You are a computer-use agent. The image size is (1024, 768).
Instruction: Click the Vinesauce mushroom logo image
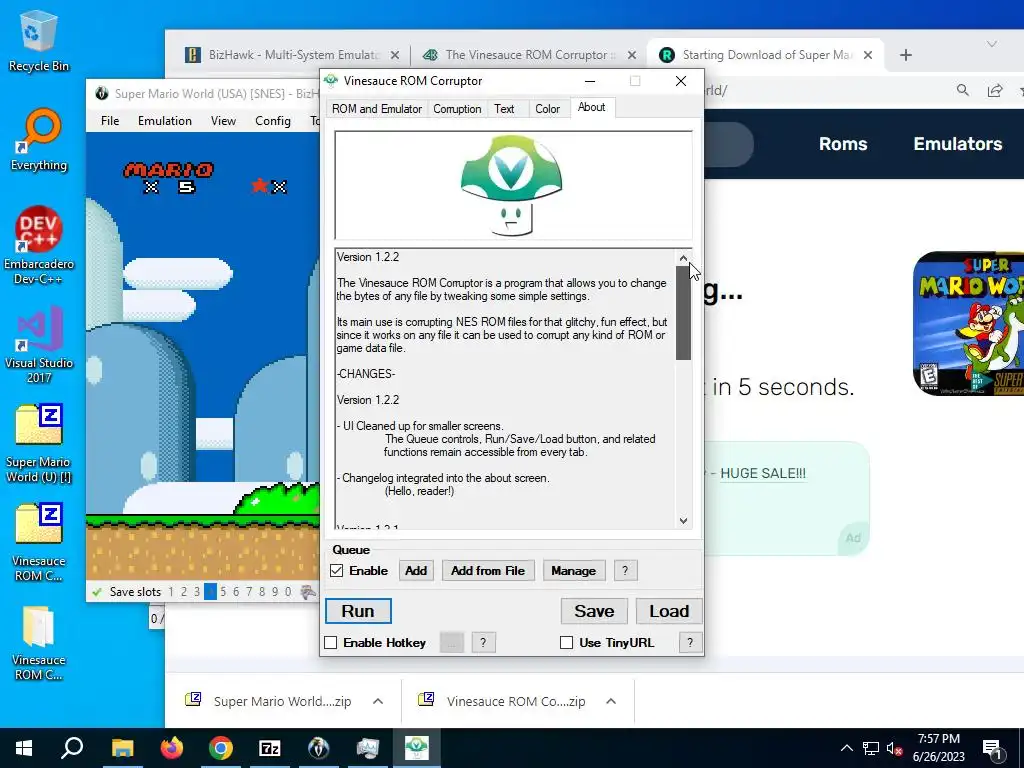pos(511,185)
